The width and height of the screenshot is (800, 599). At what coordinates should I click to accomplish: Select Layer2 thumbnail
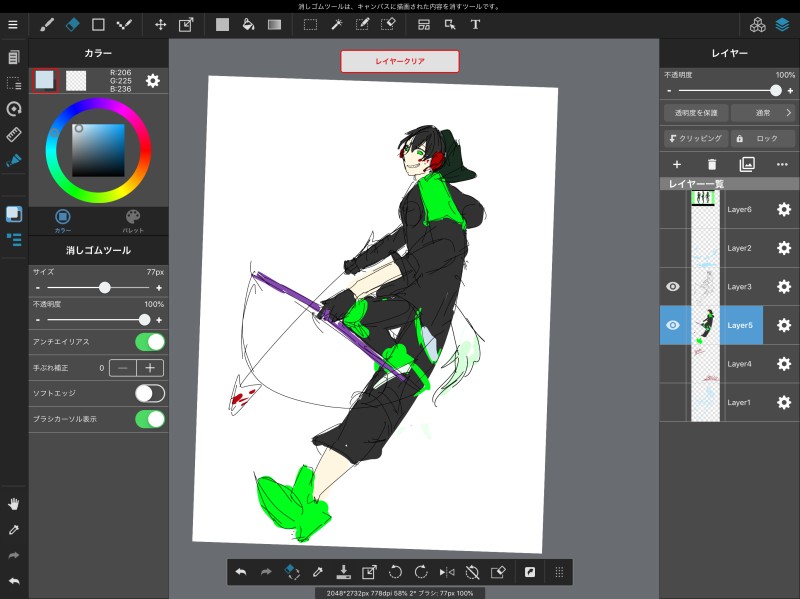(705, 248)
